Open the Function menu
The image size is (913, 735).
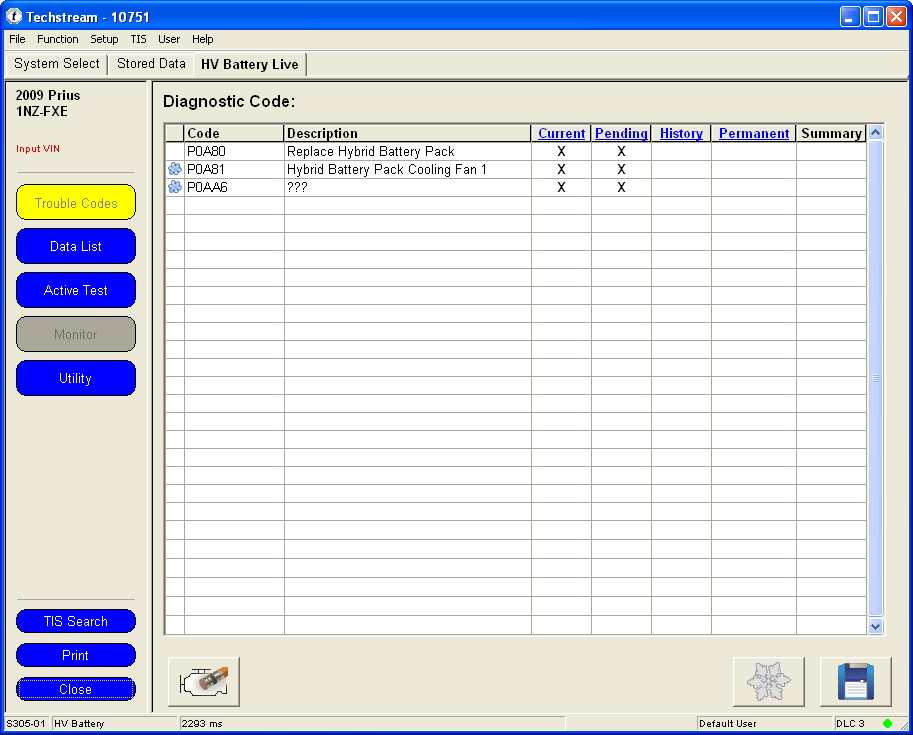[x=58, y=39]
